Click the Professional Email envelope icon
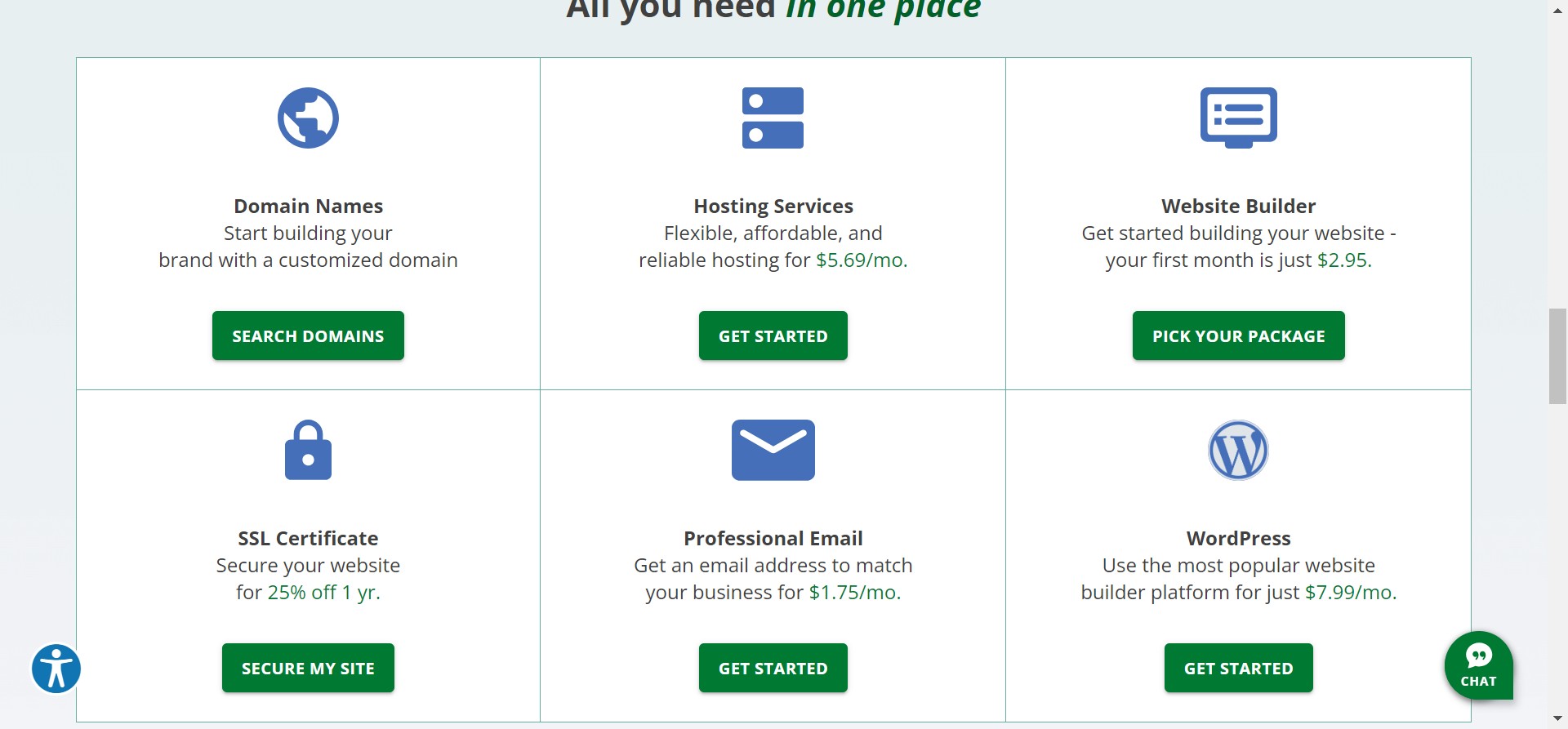This screenshot has height=729, width=1568. pos(773,450)
